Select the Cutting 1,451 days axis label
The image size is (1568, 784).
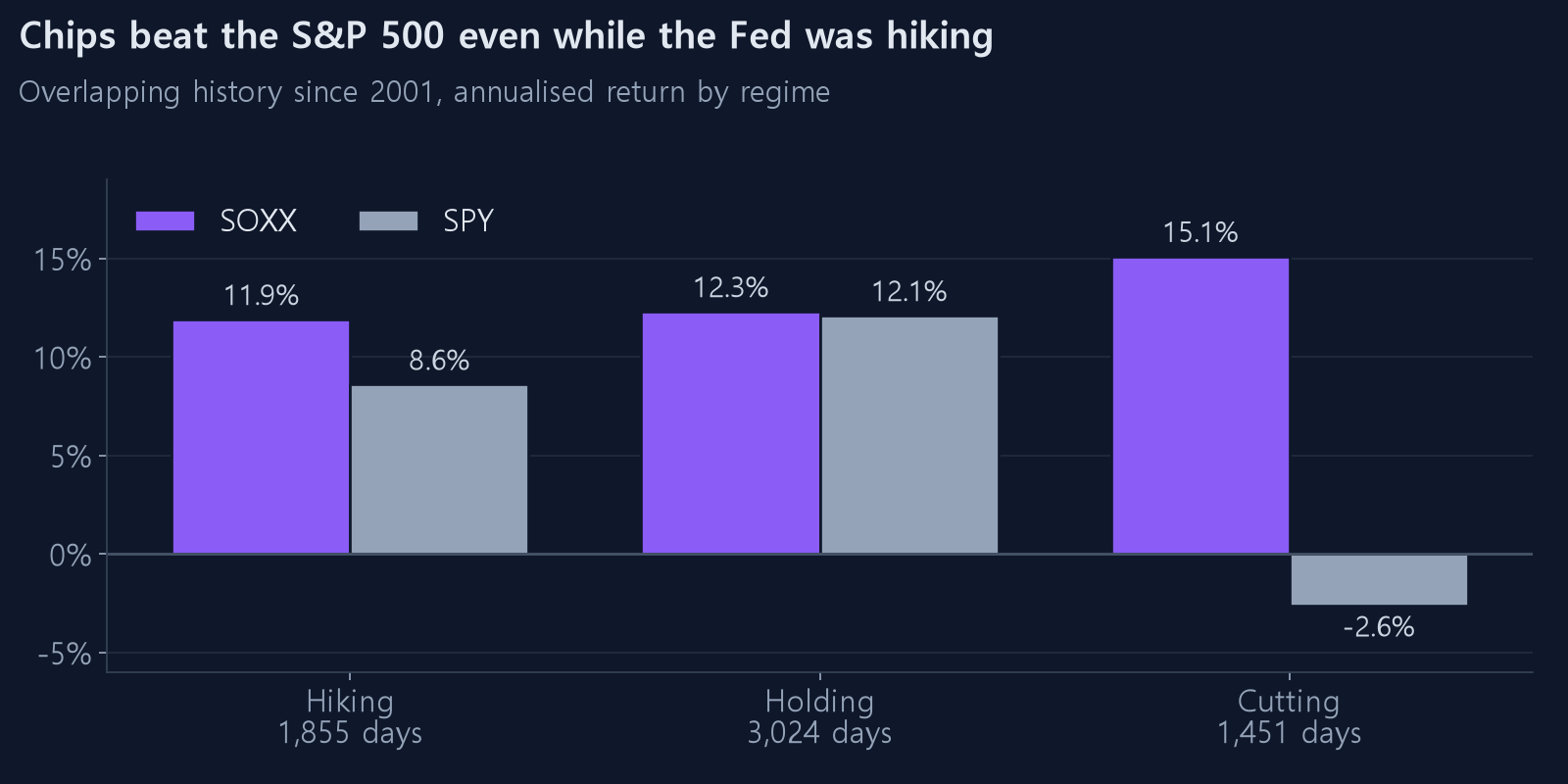click(1289, 717)
